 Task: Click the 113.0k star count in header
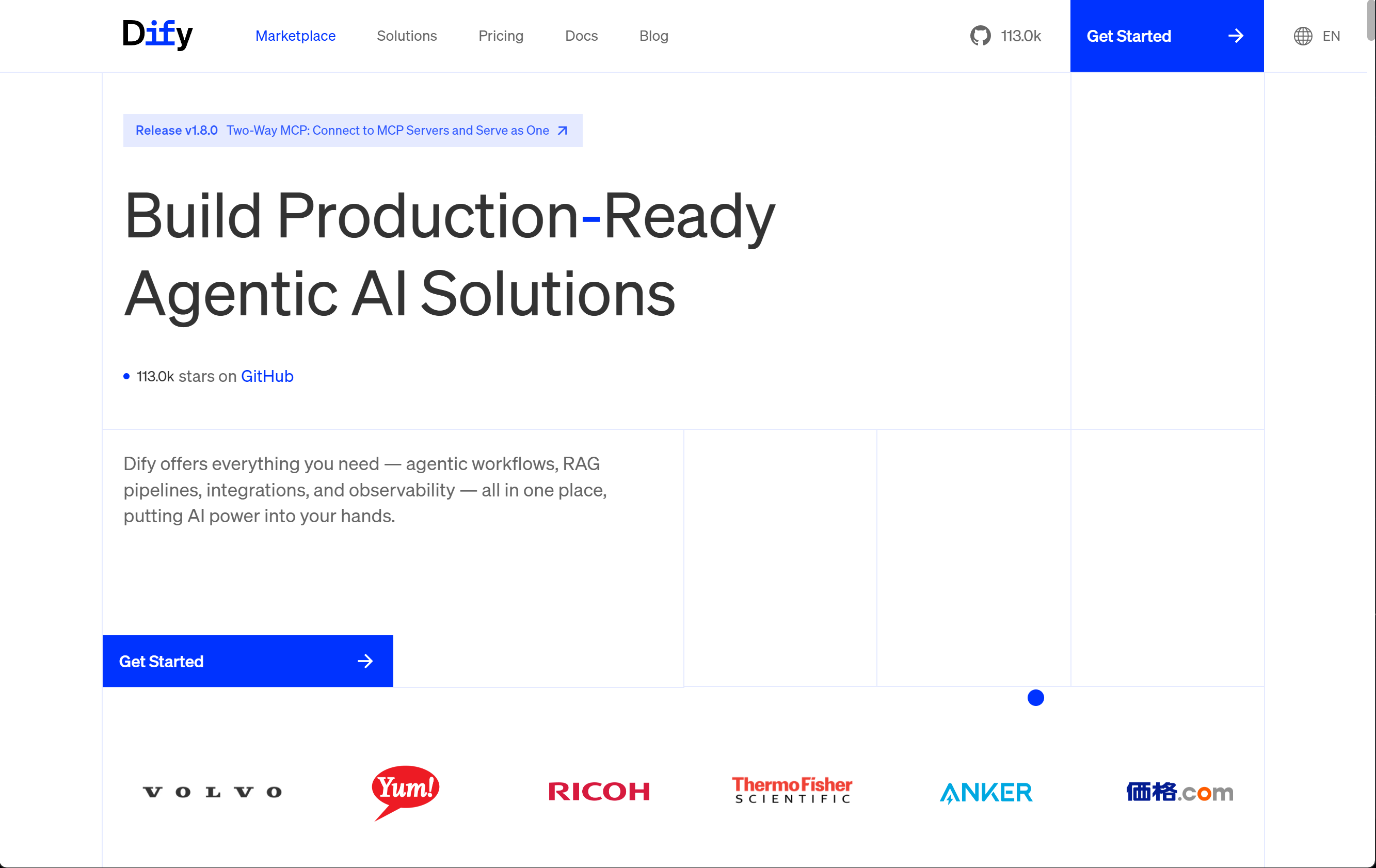(x=1020, y=36)
